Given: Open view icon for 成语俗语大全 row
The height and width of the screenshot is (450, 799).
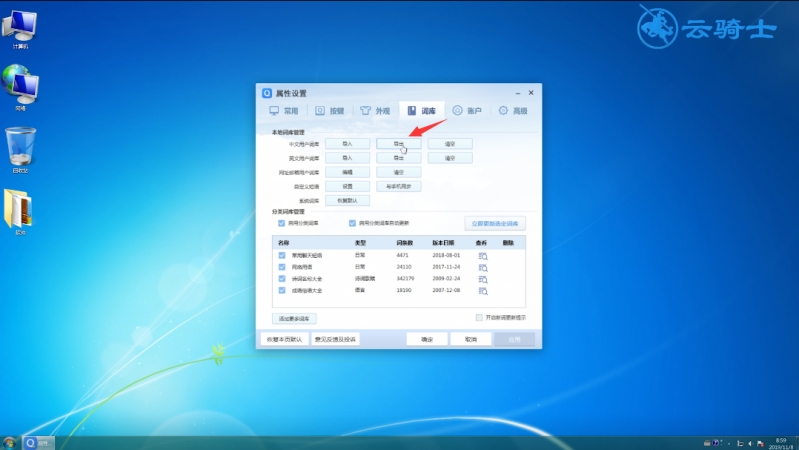Looking at the screenshot, I should point(483,291).
